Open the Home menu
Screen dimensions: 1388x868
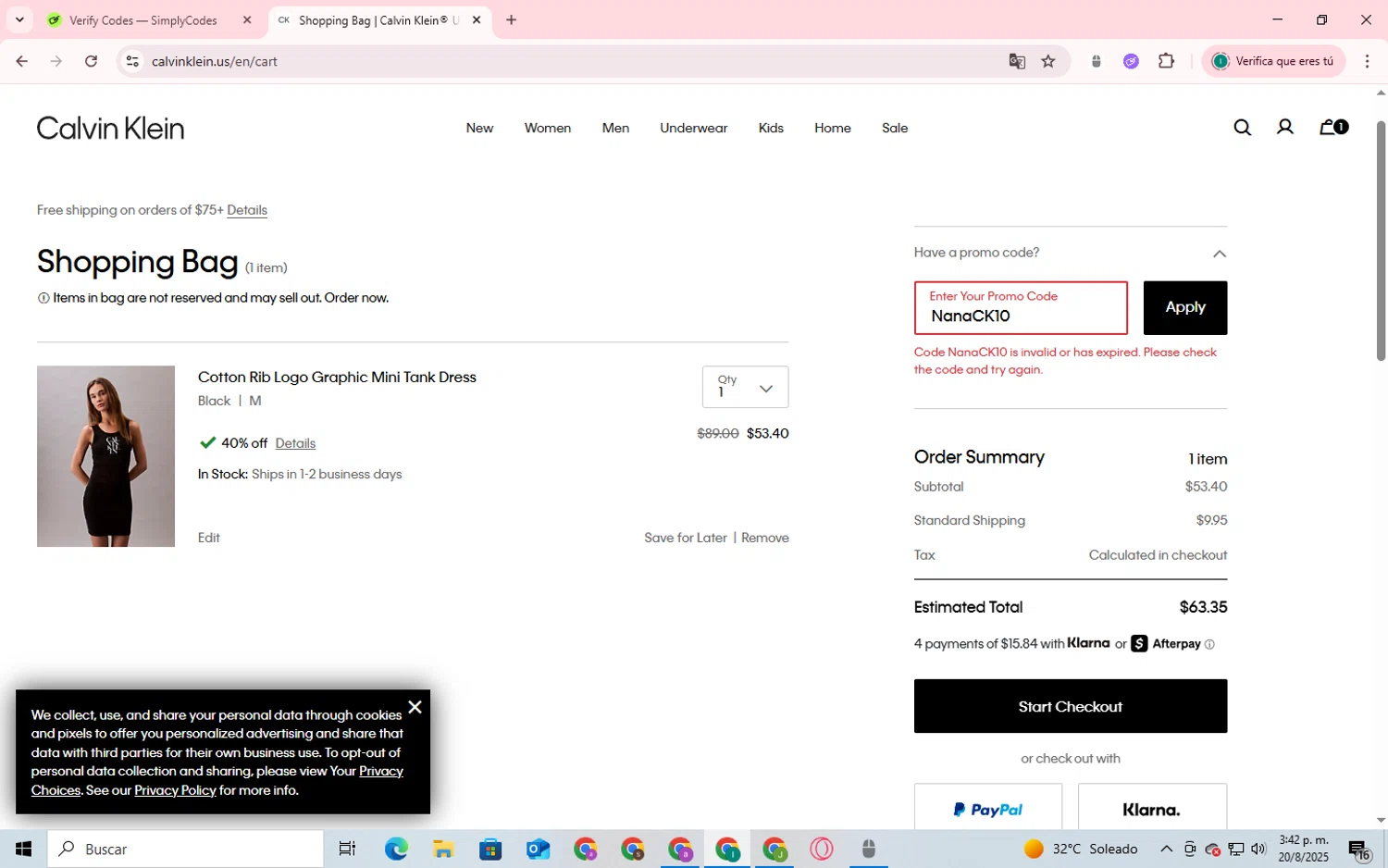click(x=833, y=128)
